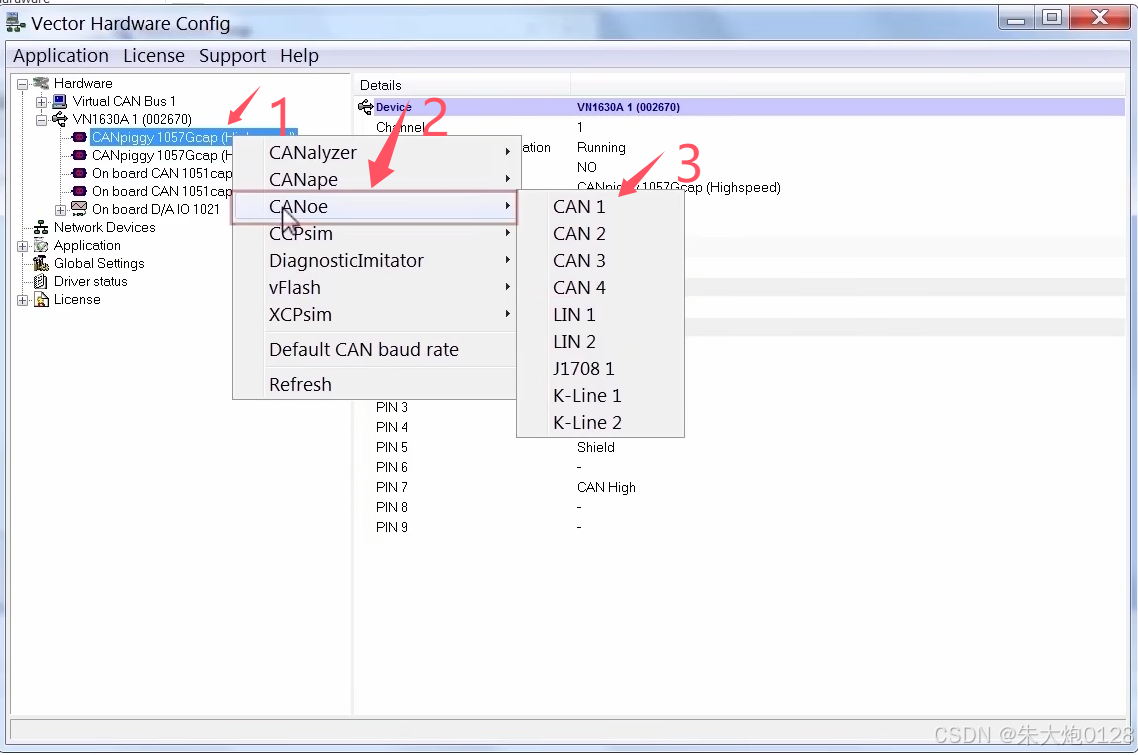Click the PIN 7 row label
This screenshot has height=755, width=1138.
coord(392,487)
